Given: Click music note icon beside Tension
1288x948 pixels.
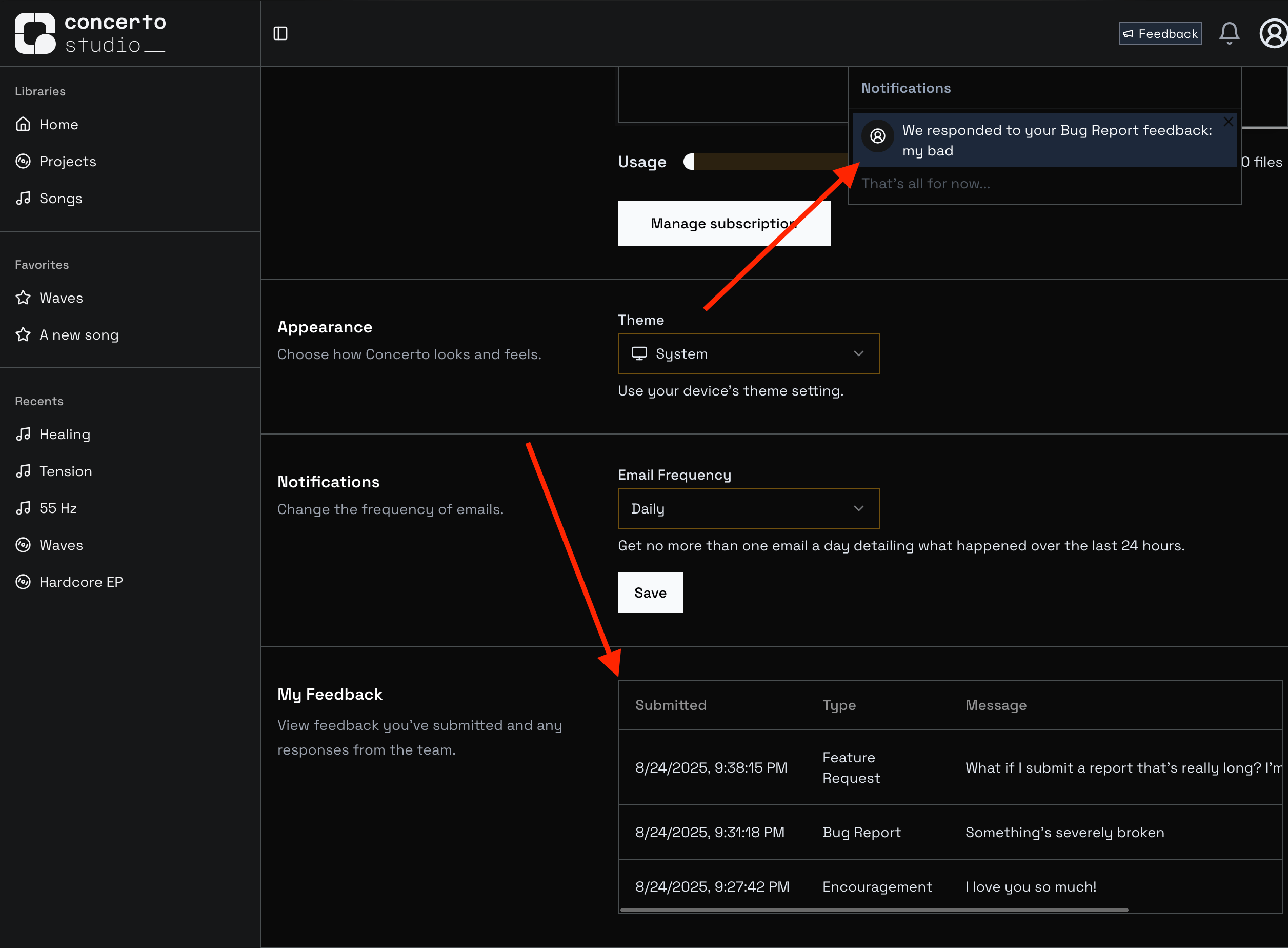Looking at the screenshot, I should pos(23,471).
